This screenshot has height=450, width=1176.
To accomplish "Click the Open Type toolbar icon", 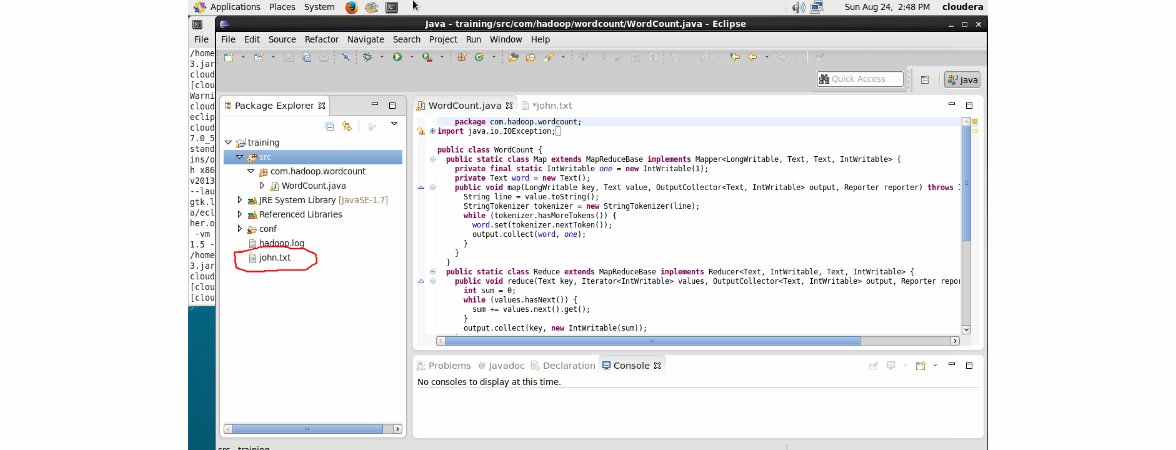I will (x=514, y=57).
